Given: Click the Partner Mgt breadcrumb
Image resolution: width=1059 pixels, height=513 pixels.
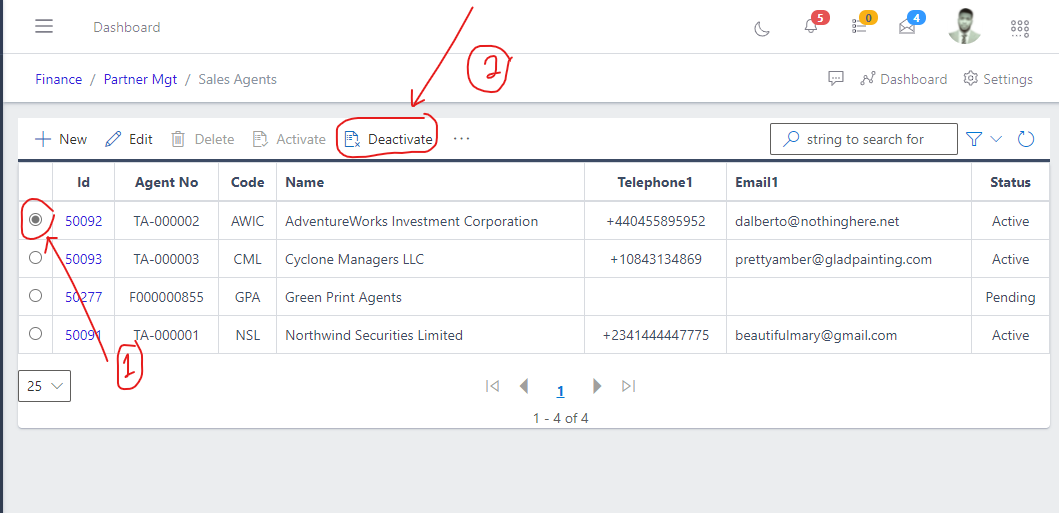Looking at the screenshot, I should (x=140, y=79).
